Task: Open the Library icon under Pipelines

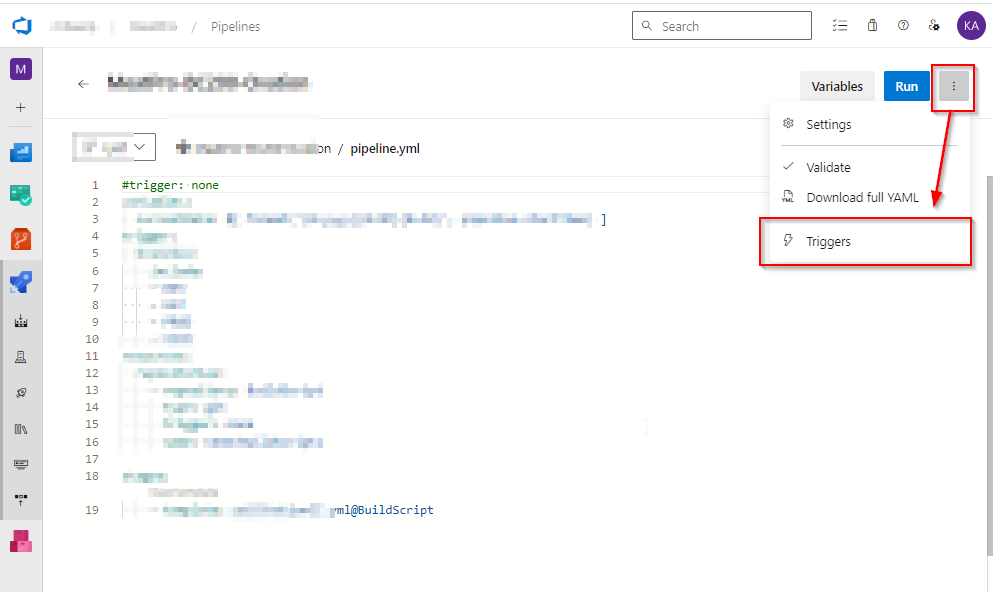Action: pos(21,428)
